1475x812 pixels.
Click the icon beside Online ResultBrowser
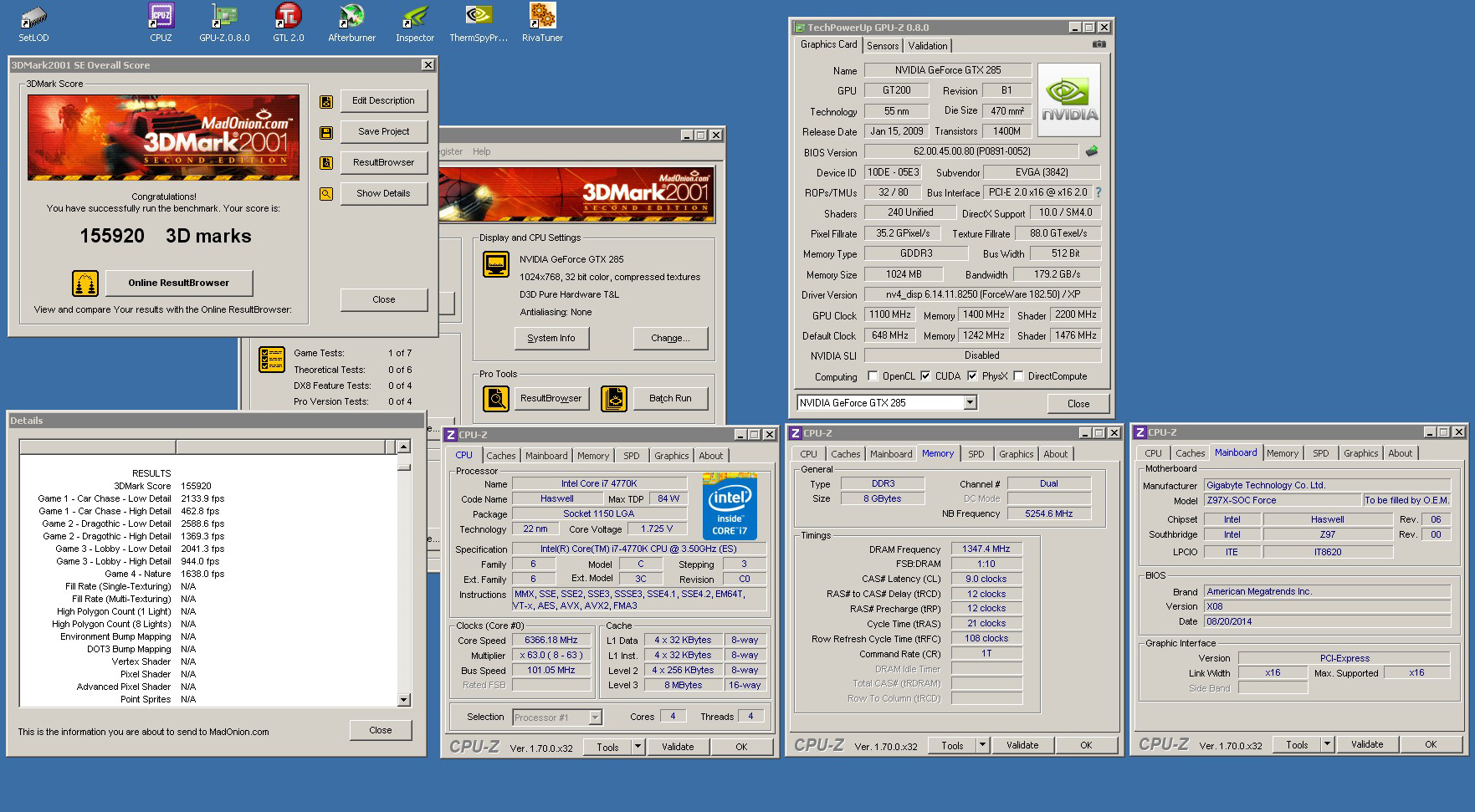tap(85, 283)
